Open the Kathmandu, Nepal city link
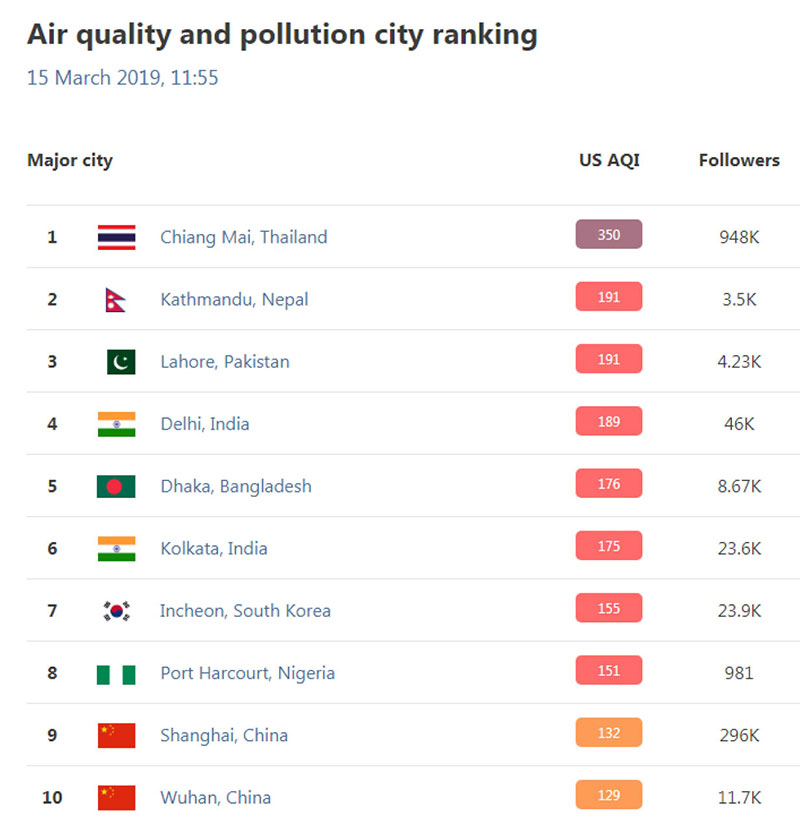The width and height of the screenshot is (800, 825). pyautogui.click(x=234, y=299)
